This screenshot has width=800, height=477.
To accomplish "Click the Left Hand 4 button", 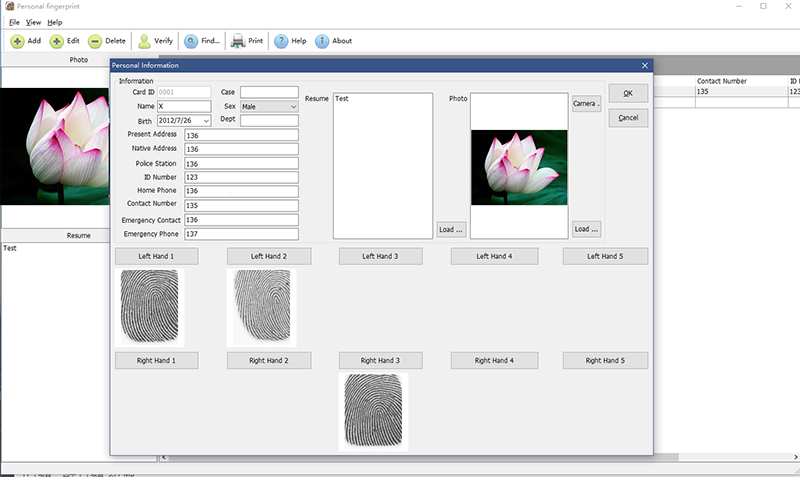I will (494, 256).
